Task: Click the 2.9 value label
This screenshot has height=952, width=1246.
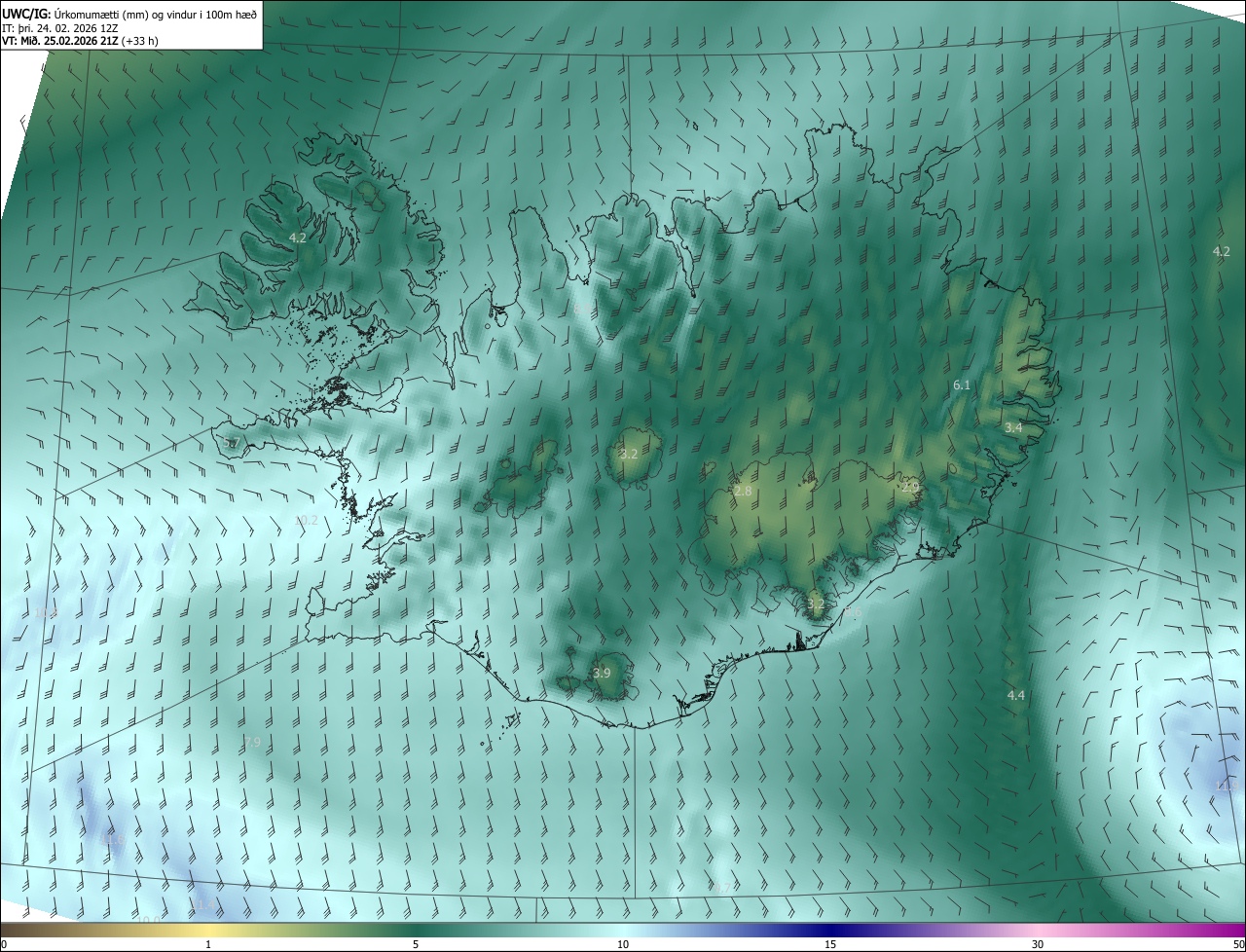Action: (x=910, y=487)
